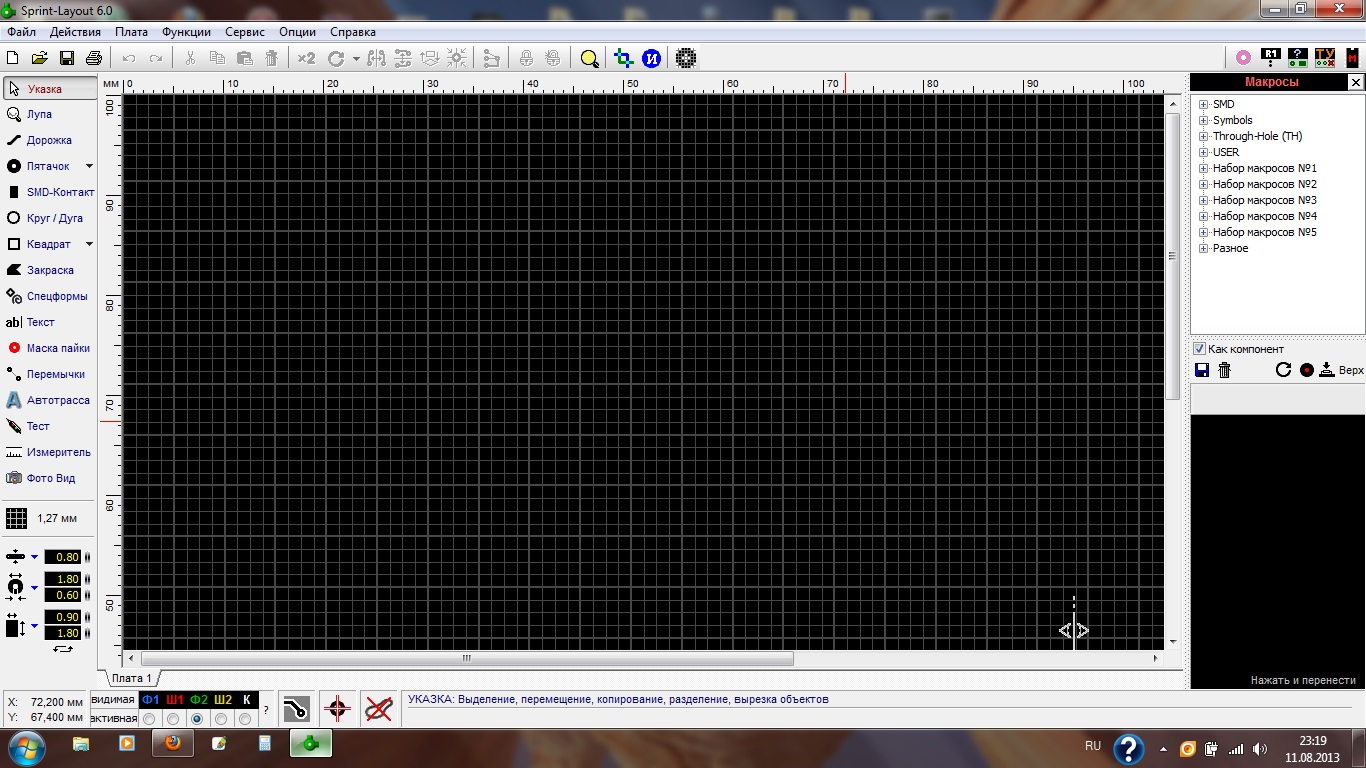The image size is (1366, 768).
Task: Open the Функции menu
Action: point(186,32)
